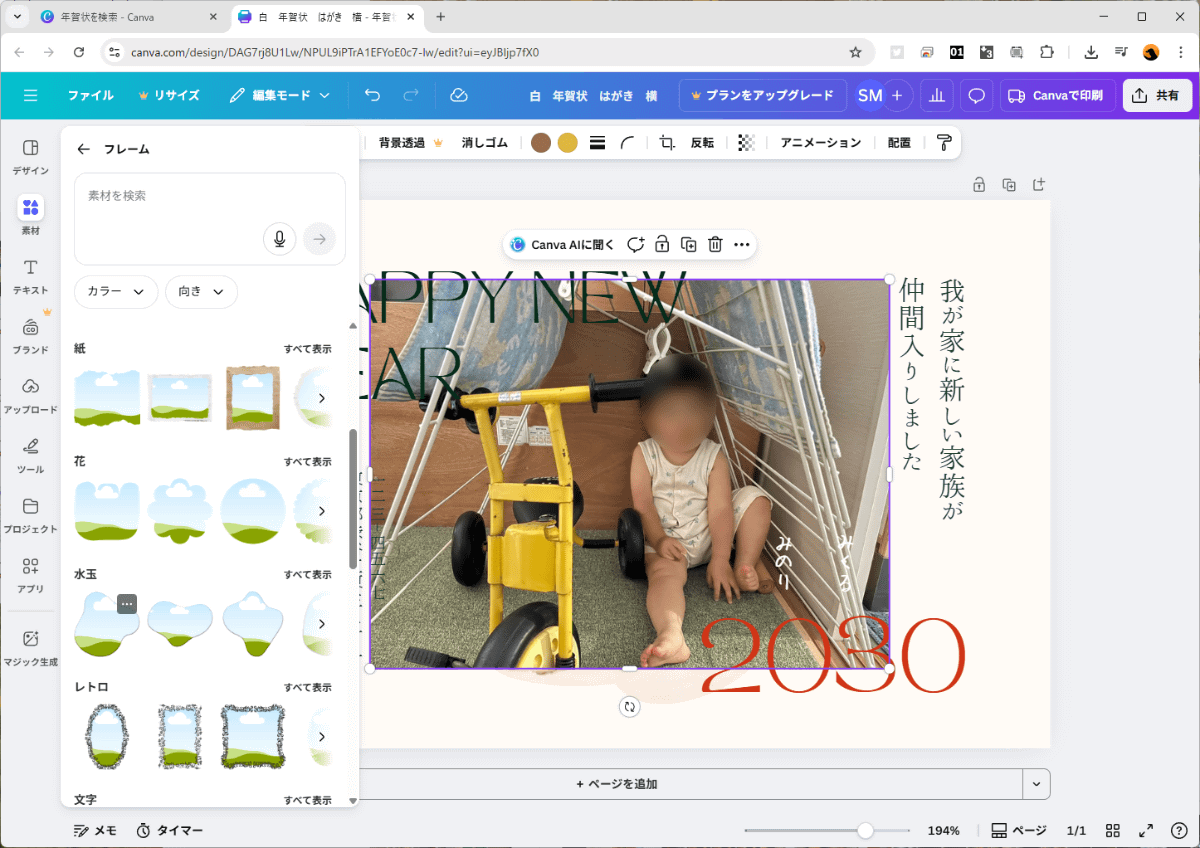Click the rotate handle below the image
The image size is (1200, 848).
[x=629, y=707]
